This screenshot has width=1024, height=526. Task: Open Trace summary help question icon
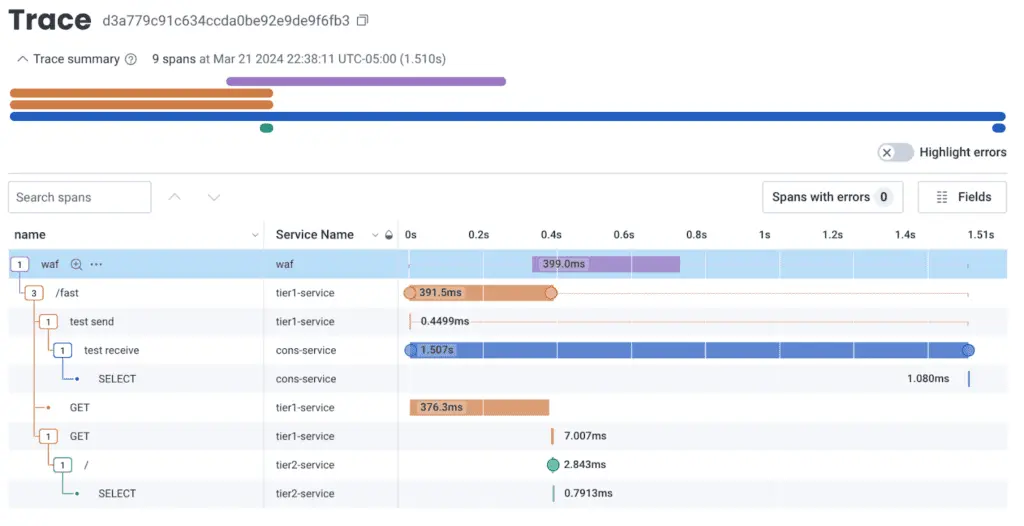pos(131,59)
